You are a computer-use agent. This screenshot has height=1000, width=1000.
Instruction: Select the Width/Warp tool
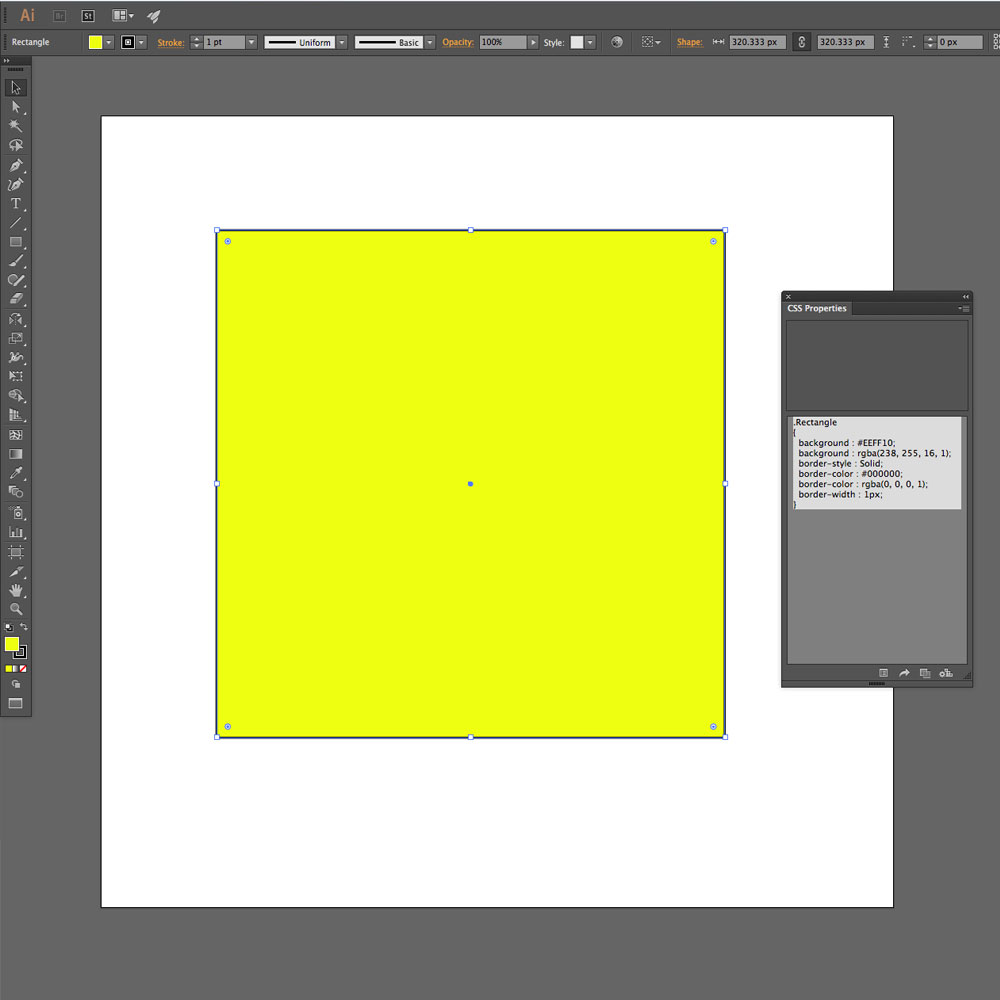coord(16,357)
